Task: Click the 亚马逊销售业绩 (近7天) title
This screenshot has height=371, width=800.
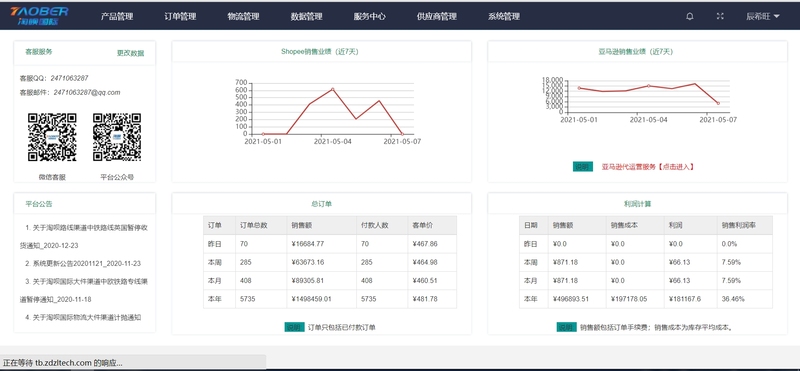Action: coord(636,52)
